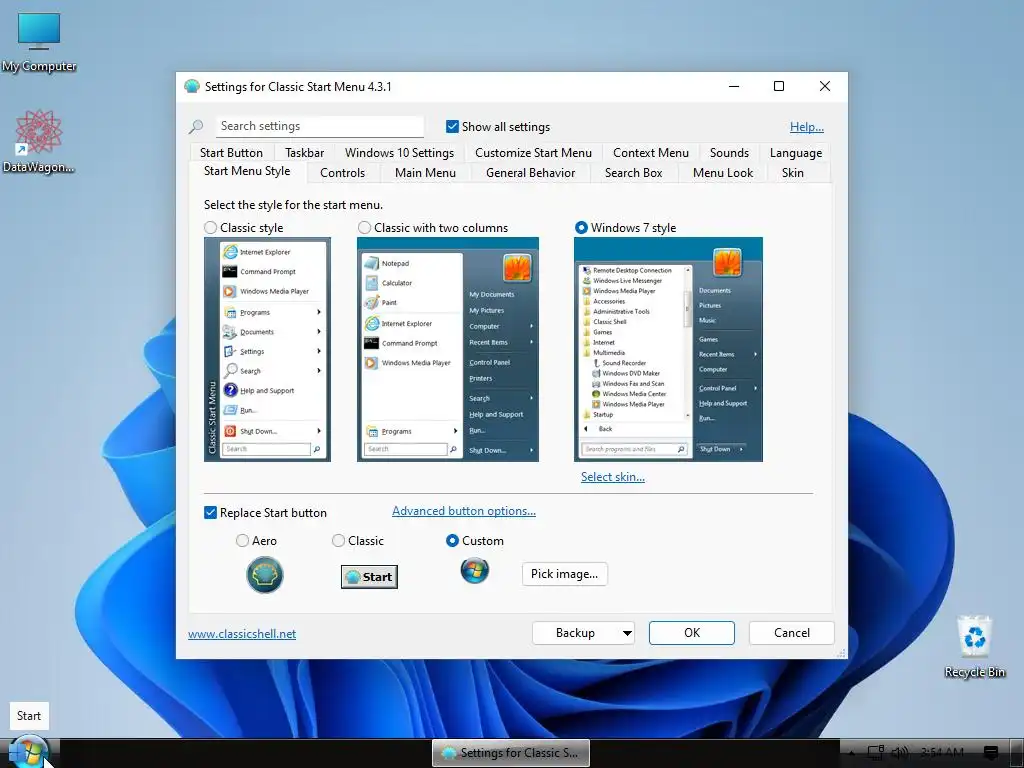
Task: Open Advanced button options... link
Action: [464, 511]
